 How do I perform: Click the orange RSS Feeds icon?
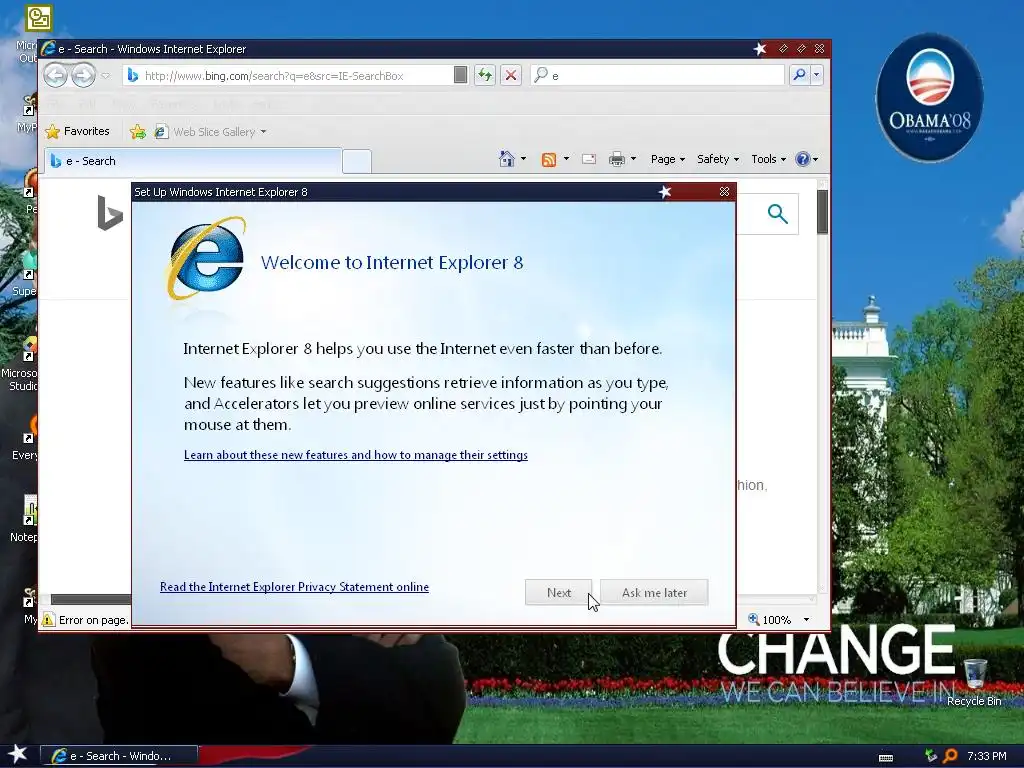(x=549, y=159)
